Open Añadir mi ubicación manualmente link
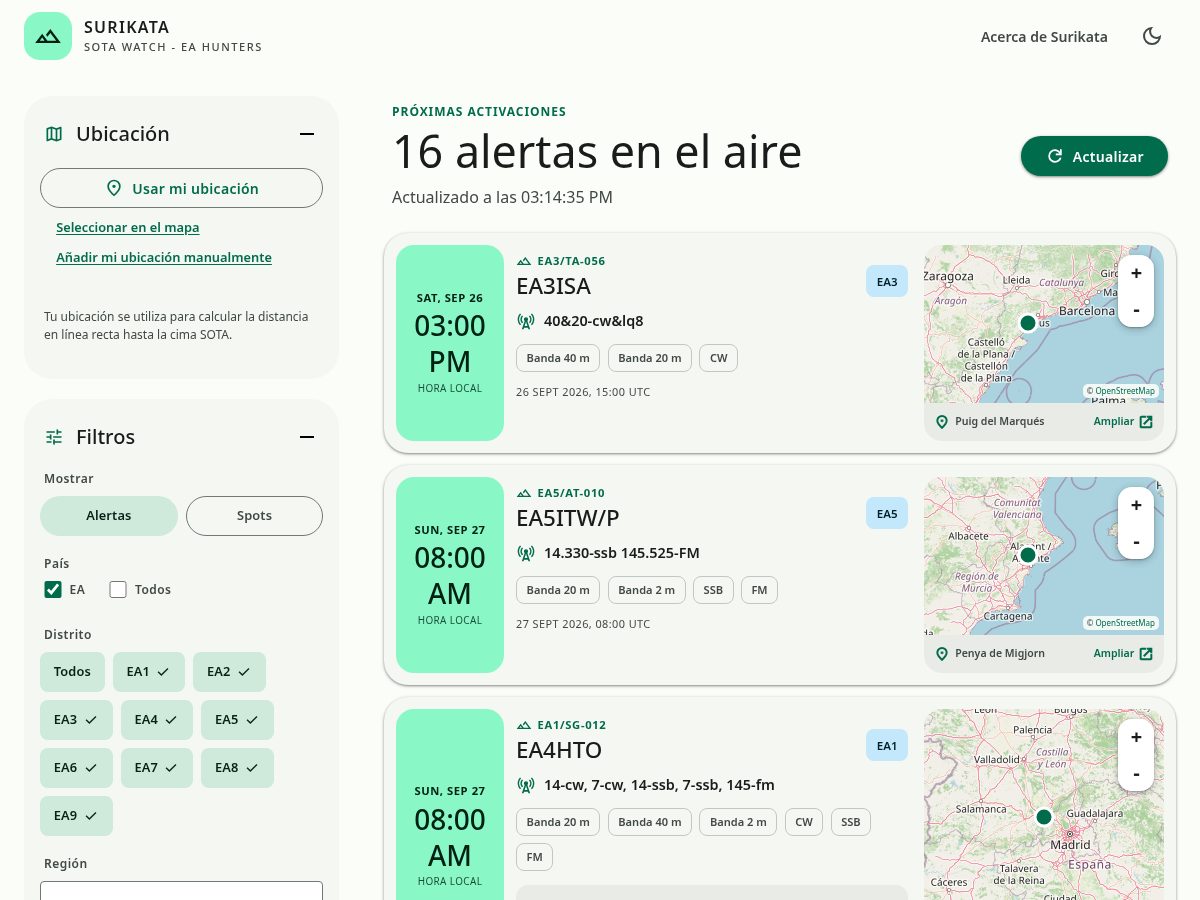This screenshot has width=1200, height=900. coord(164,258)
